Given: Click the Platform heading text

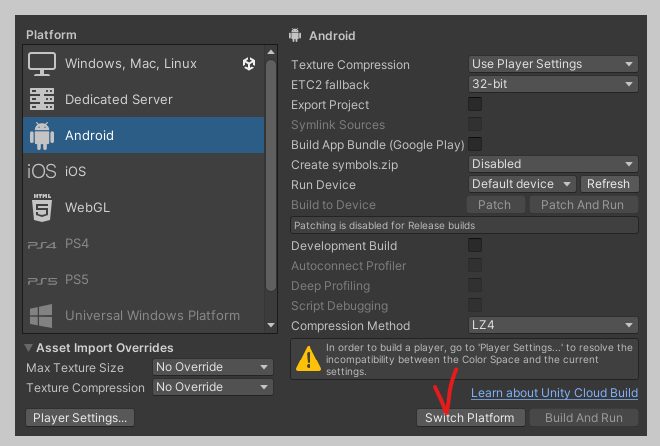Looking at the screenshot, I should (x=51, y=35).
